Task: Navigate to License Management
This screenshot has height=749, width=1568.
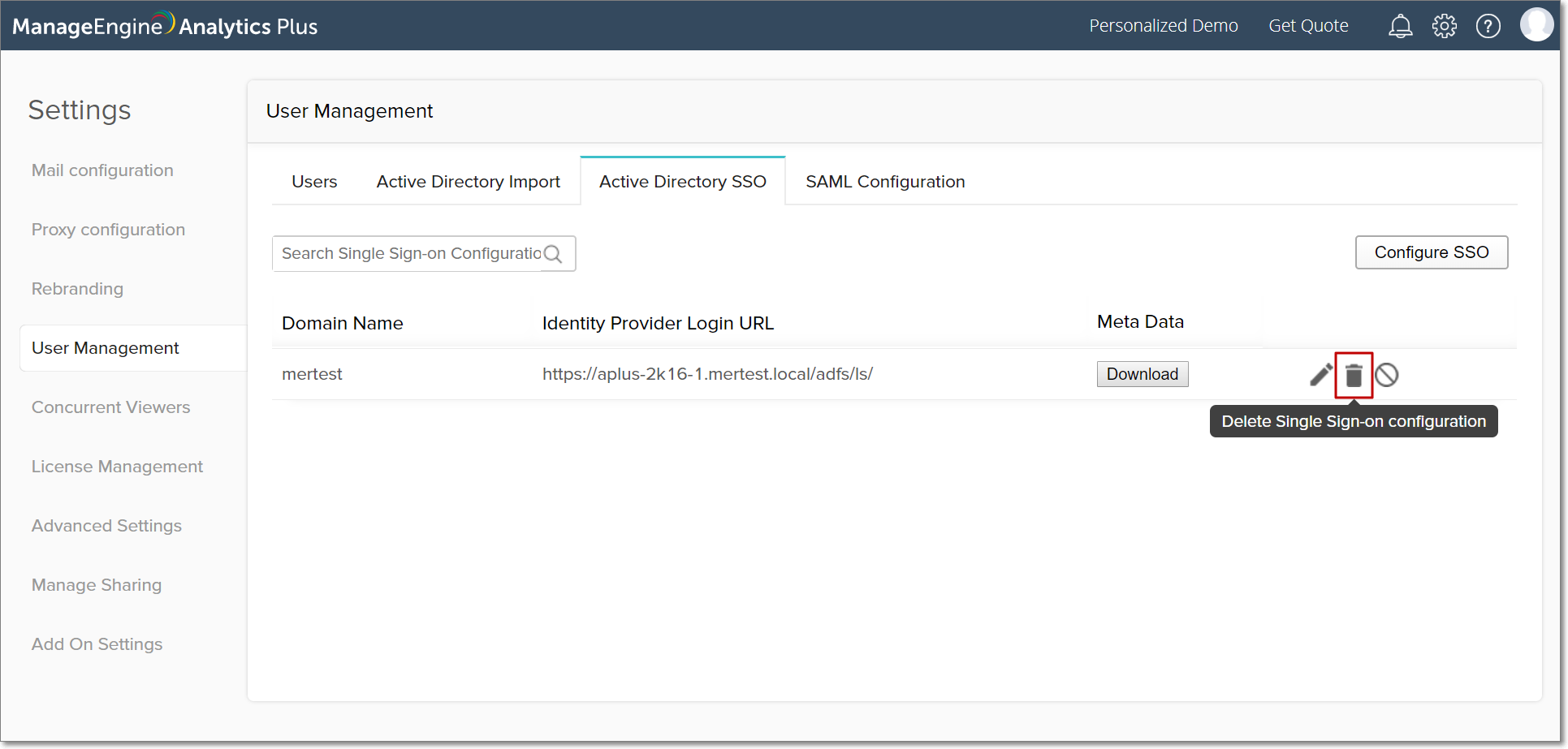Action: coord(117,467)
